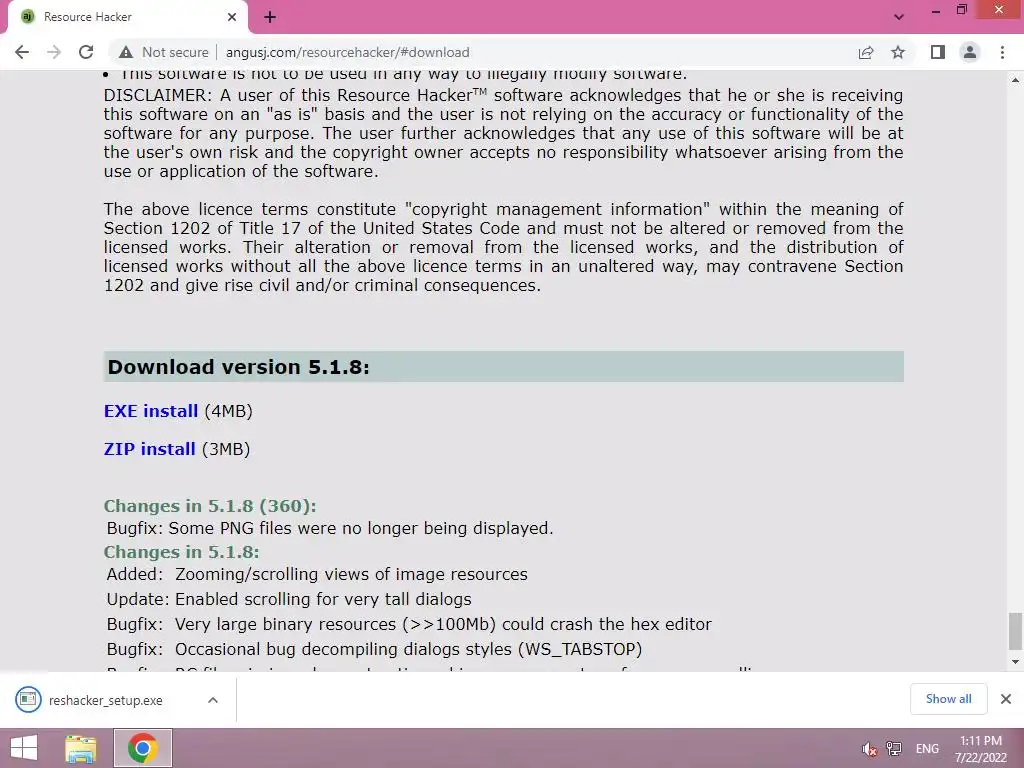Click the address bar URL
1024x768 pixels.
pyautogui.click(x=347, y=52)
